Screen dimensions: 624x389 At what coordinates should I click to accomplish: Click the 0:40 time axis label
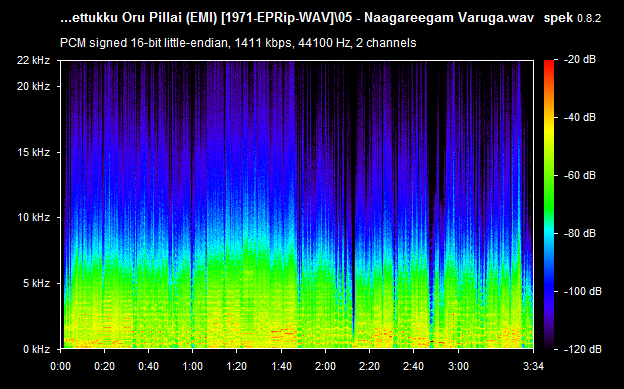coord(148,366)
